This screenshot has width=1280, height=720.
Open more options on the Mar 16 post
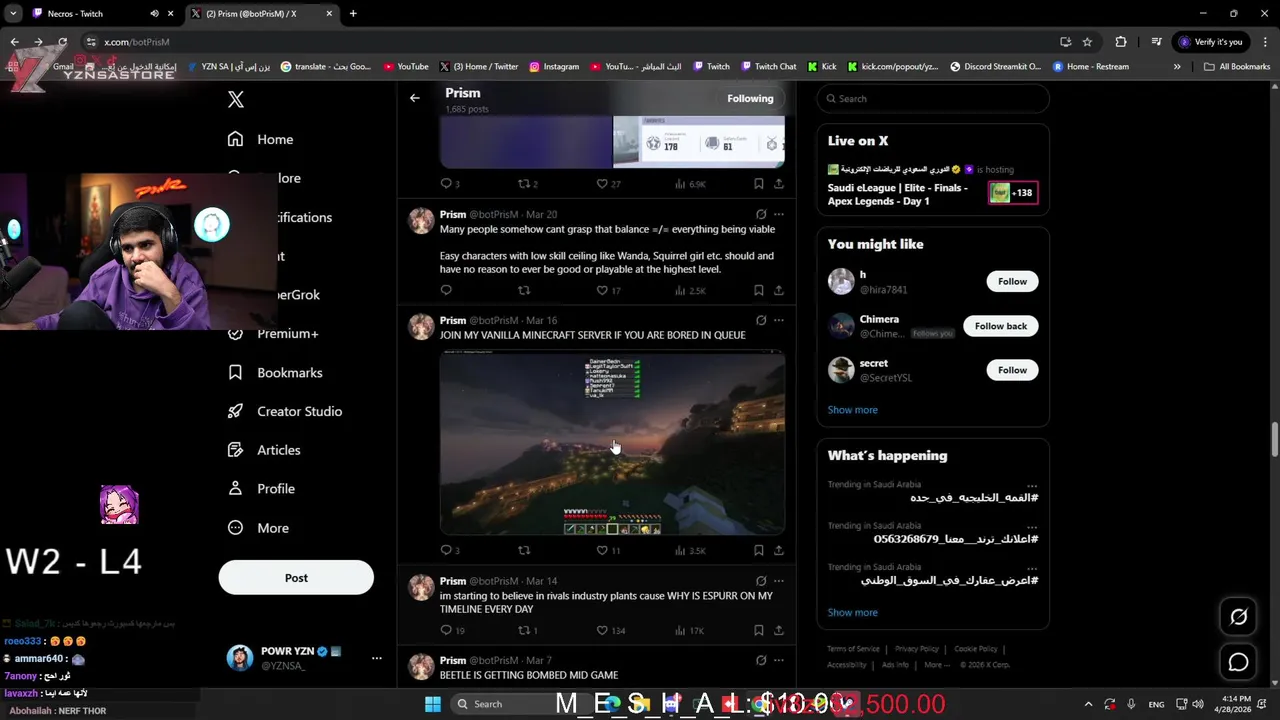pos(779,320)
